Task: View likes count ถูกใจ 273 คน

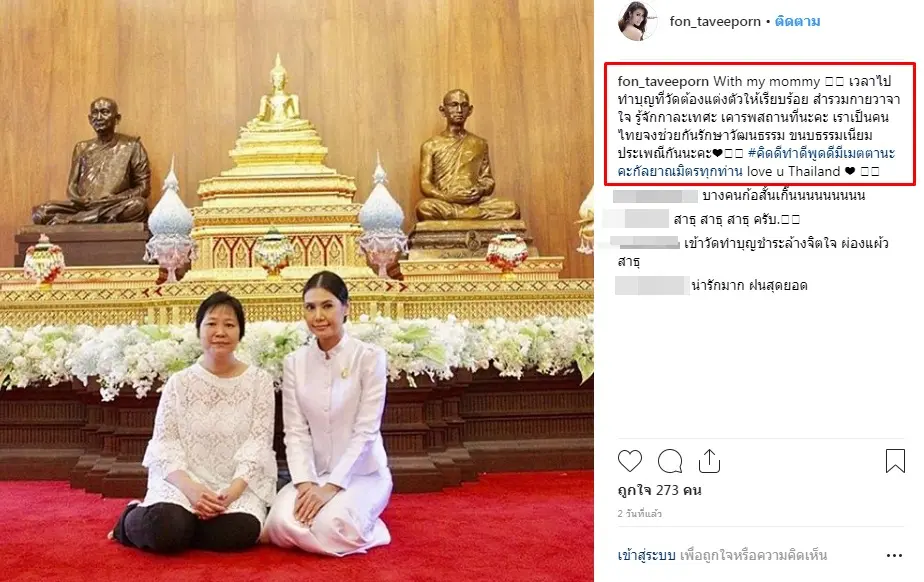Action: click(659, 490)
